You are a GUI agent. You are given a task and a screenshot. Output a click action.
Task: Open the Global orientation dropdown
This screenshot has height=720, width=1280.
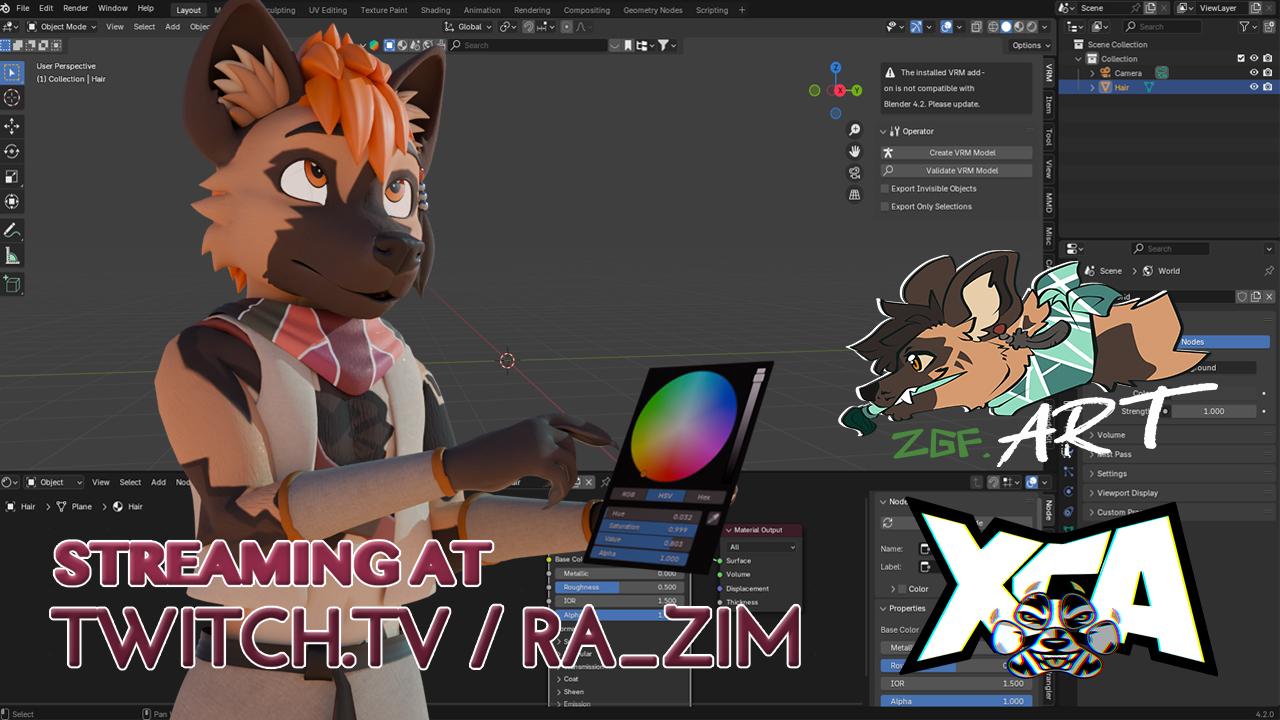pos(468,27)
